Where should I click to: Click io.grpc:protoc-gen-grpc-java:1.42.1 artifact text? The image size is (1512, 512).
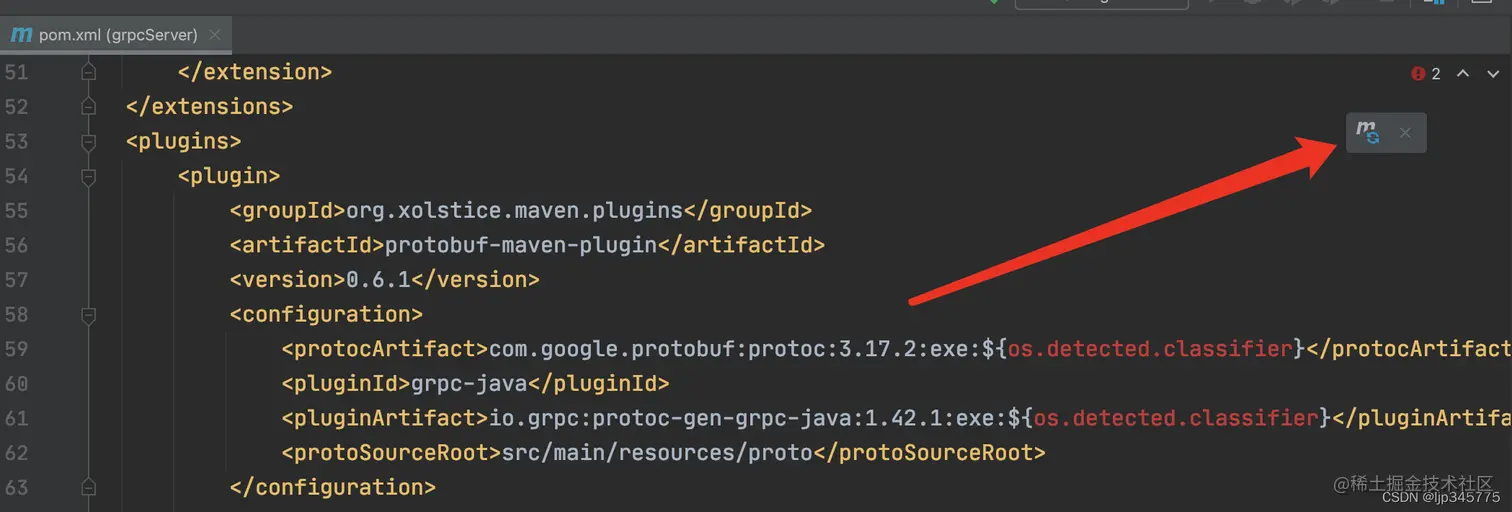click(715, 418)
